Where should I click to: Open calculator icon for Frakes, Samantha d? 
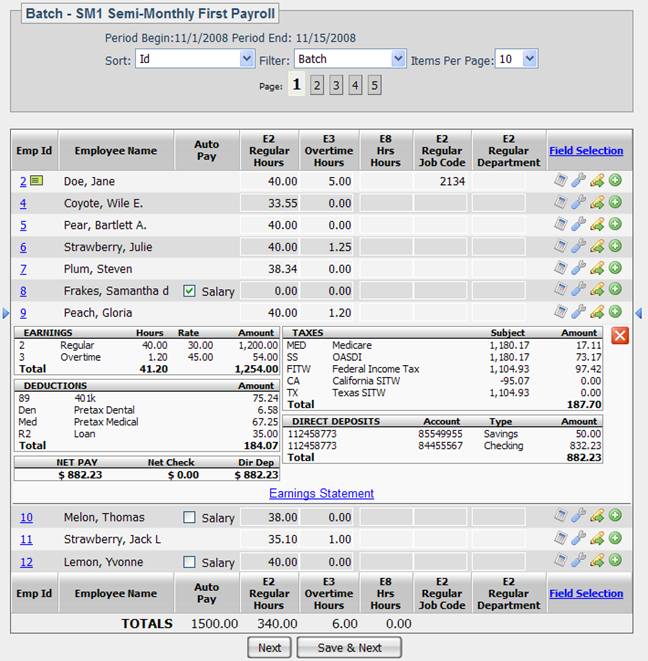pyautogui.click(x=560, y=289)
